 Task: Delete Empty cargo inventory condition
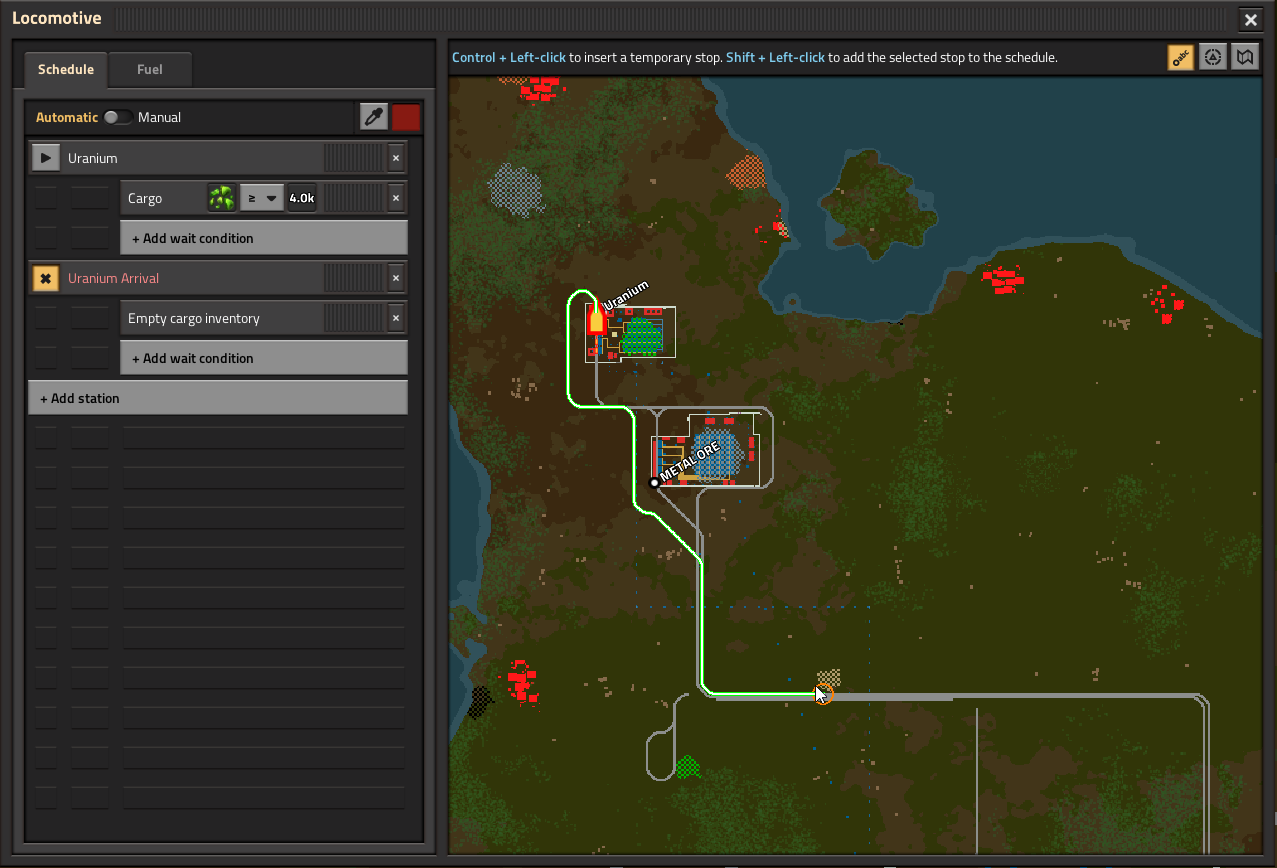(396, 318)
